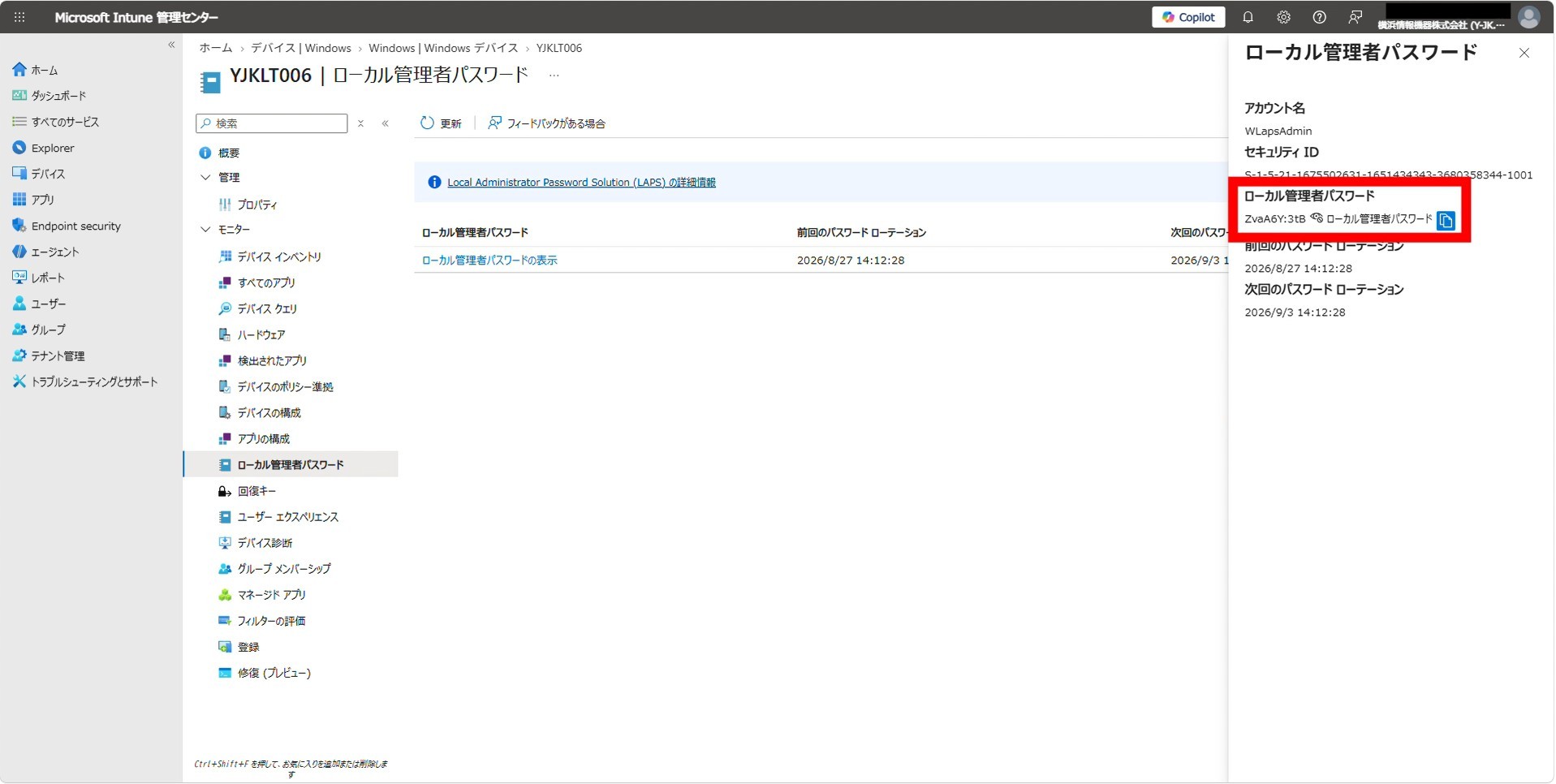Screen dimensions: 1556x784
Task: Click ローカル管理者パスワードの表示 link
Action: [x=489, y=261]
